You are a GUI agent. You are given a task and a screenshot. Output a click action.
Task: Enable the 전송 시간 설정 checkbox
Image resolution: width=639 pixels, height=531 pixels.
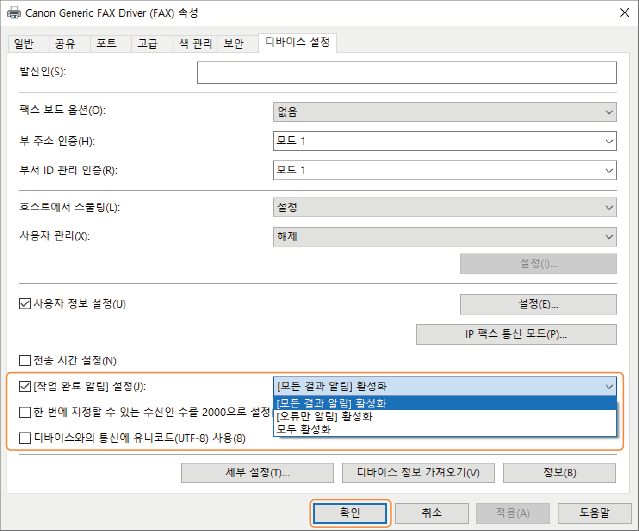pos(25,360)
